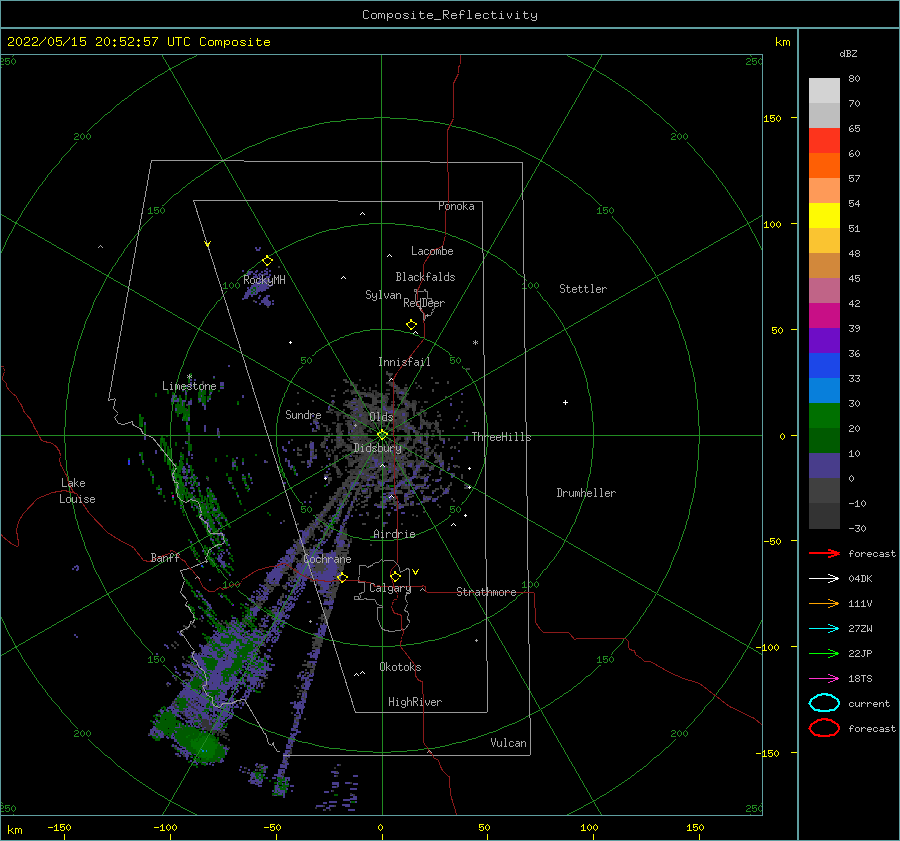Click the Didsbury label at map center
Viewport: 900px width, 841px height.
click(x=377, y=448)
